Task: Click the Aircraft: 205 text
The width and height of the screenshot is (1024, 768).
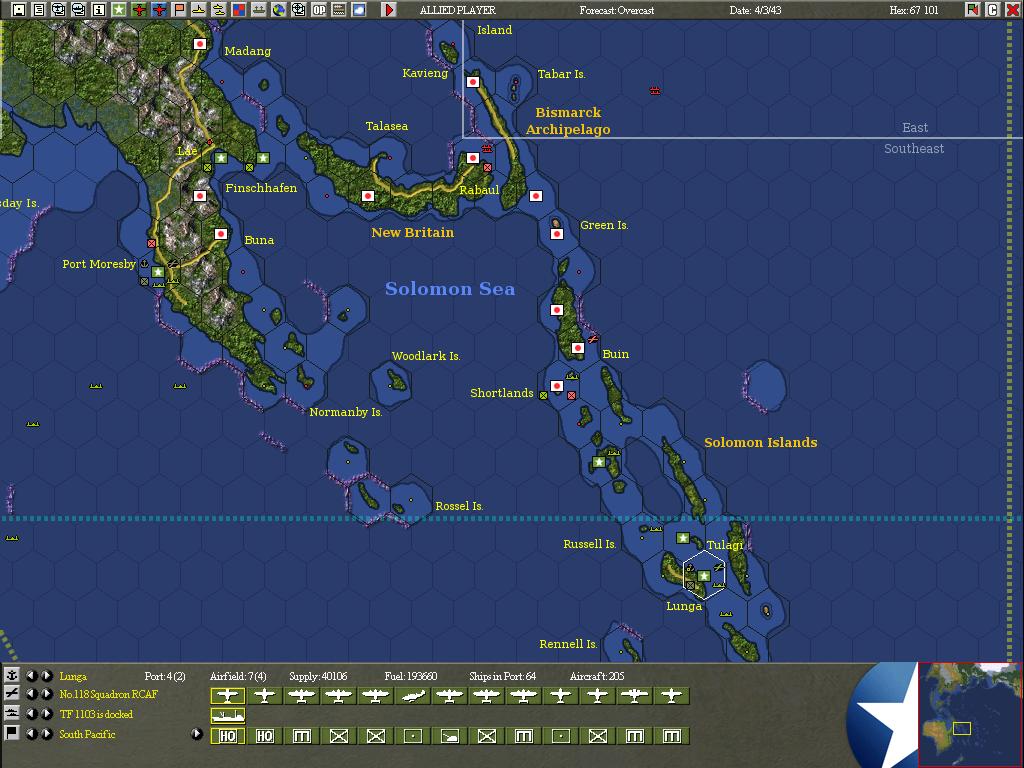Action: pos(597,676)
